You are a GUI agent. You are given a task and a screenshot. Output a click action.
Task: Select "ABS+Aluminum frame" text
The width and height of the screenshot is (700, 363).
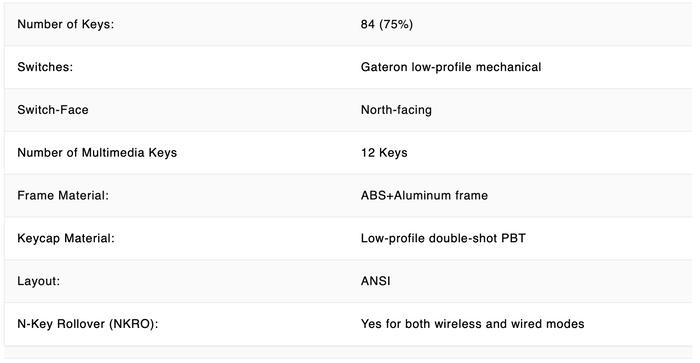coord(424,196)
